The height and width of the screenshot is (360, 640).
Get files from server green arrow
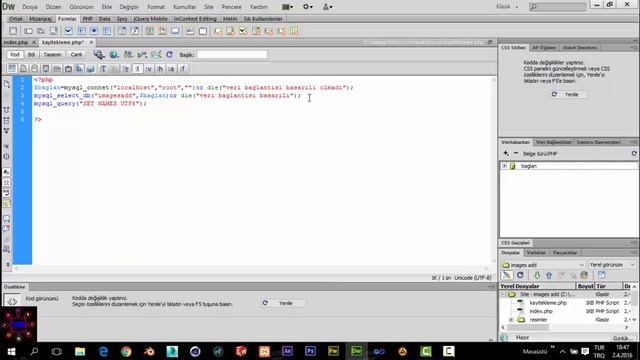click(x=537, y=276)
